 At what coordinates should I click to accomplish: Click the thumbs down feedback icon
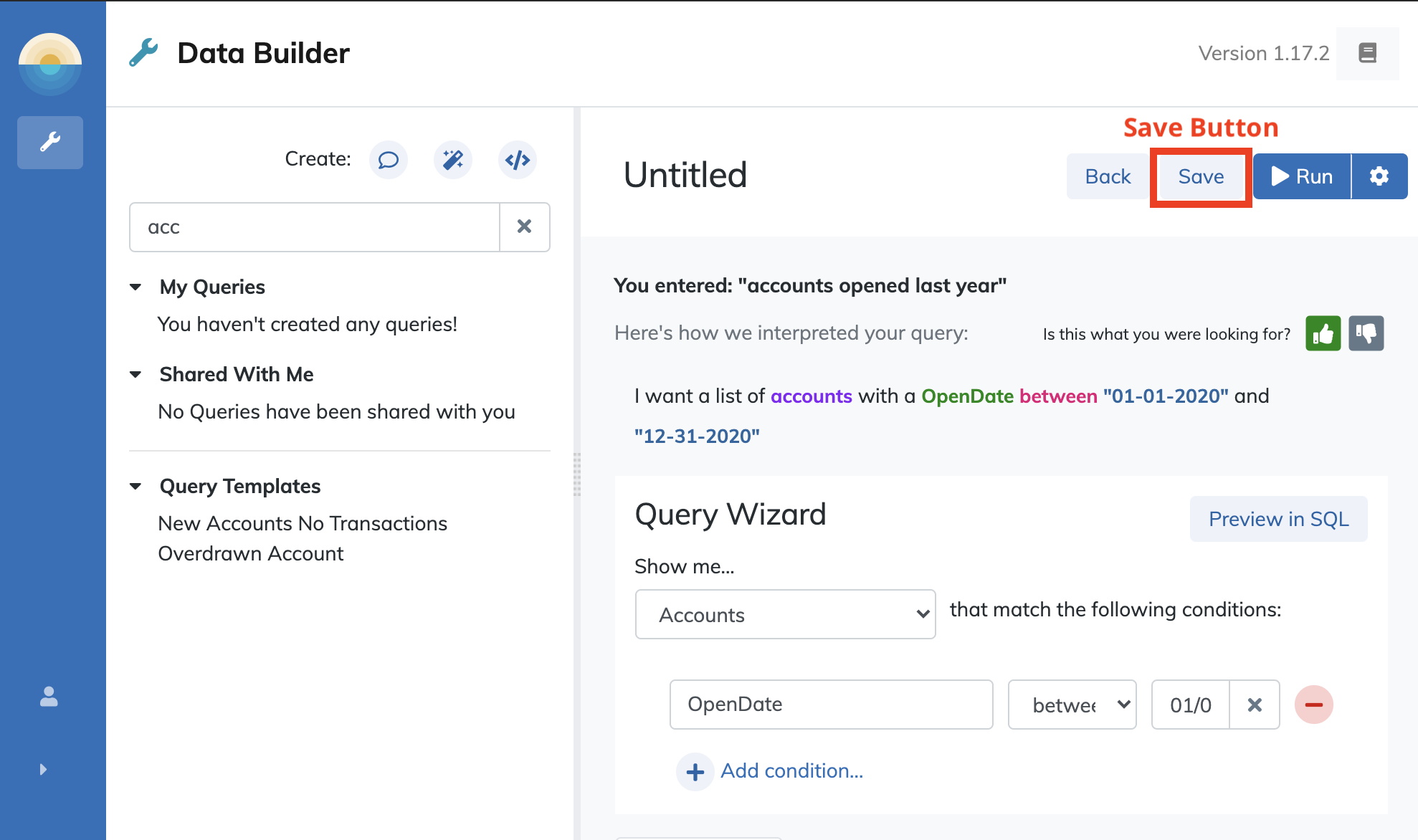(x=1366, y=333)
